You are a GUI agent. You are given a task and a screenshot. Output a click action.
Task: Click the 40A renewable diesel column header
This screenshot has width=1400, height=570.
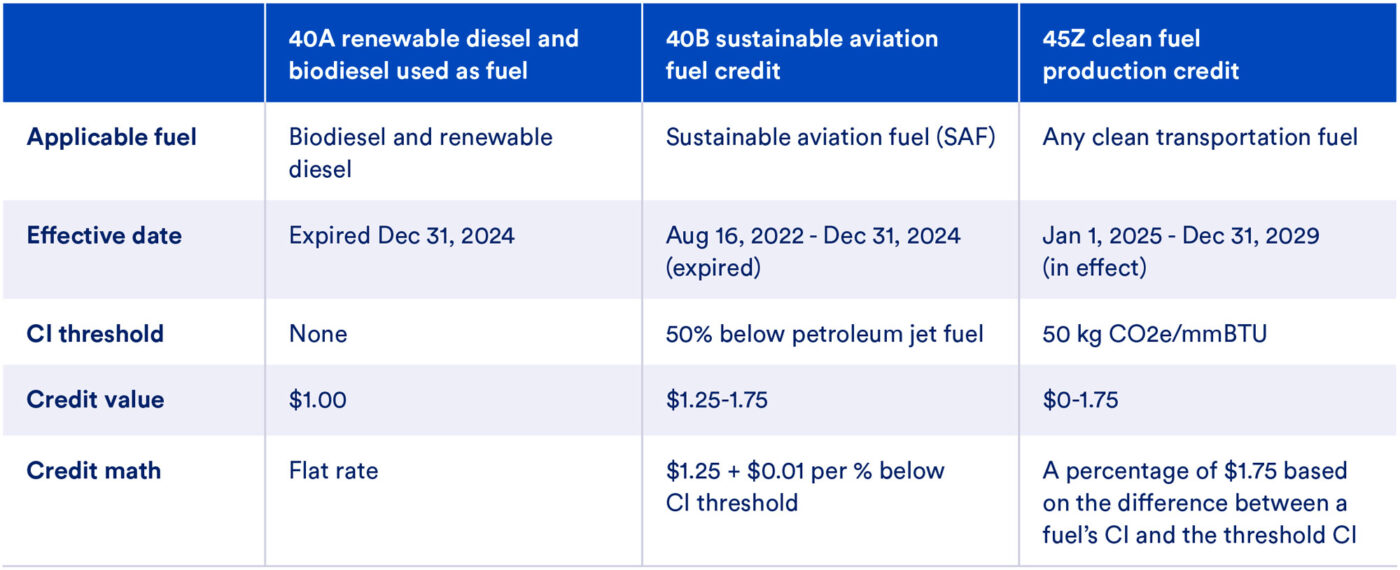tap(433, 54)
